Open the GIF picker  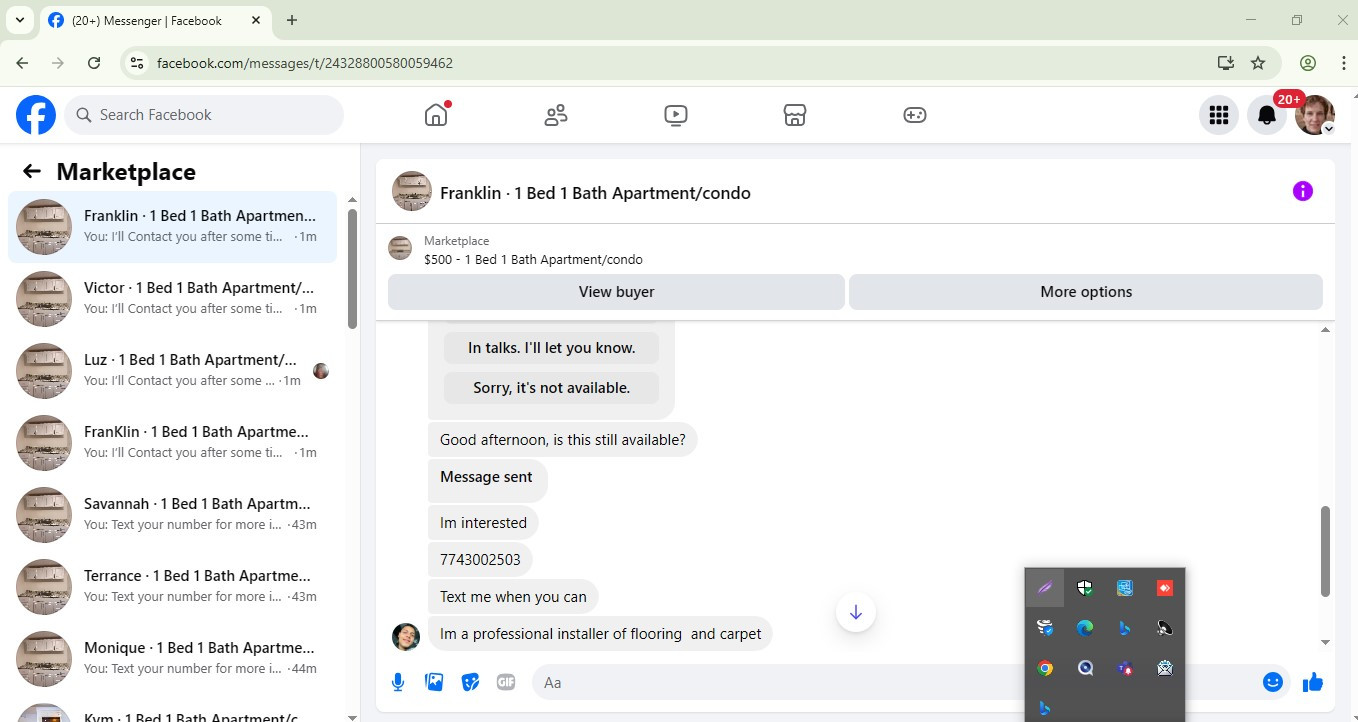[x=506, y=682]
